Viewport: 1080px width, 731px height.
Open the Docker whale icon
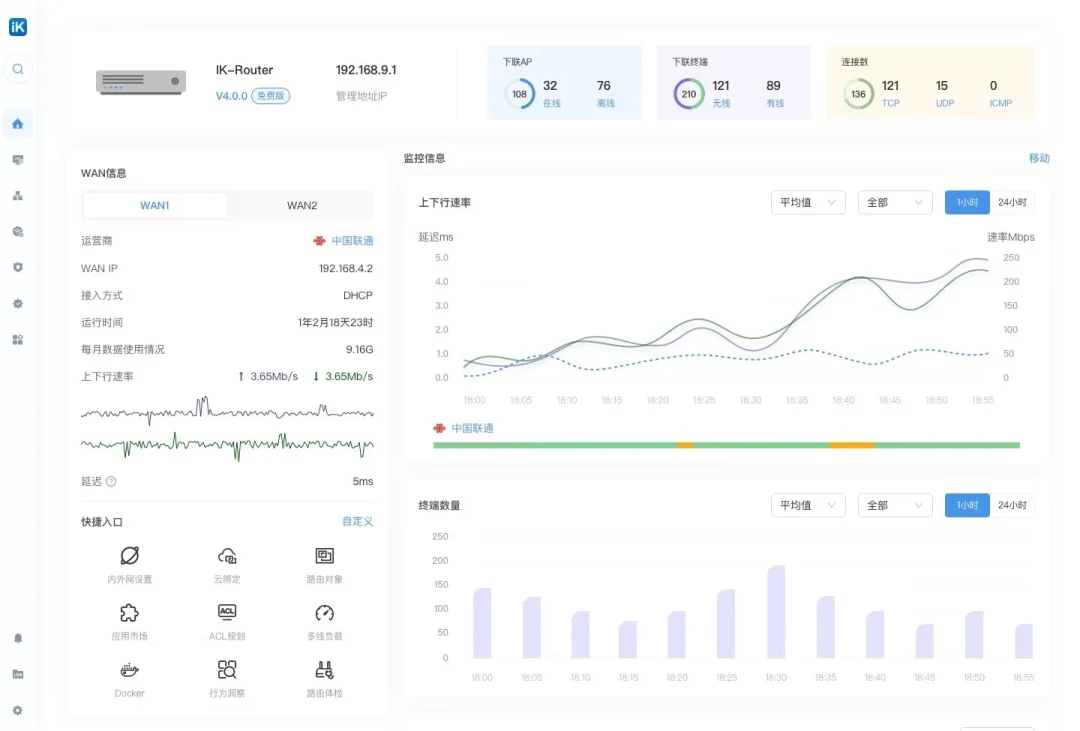[x=129, y=670]
